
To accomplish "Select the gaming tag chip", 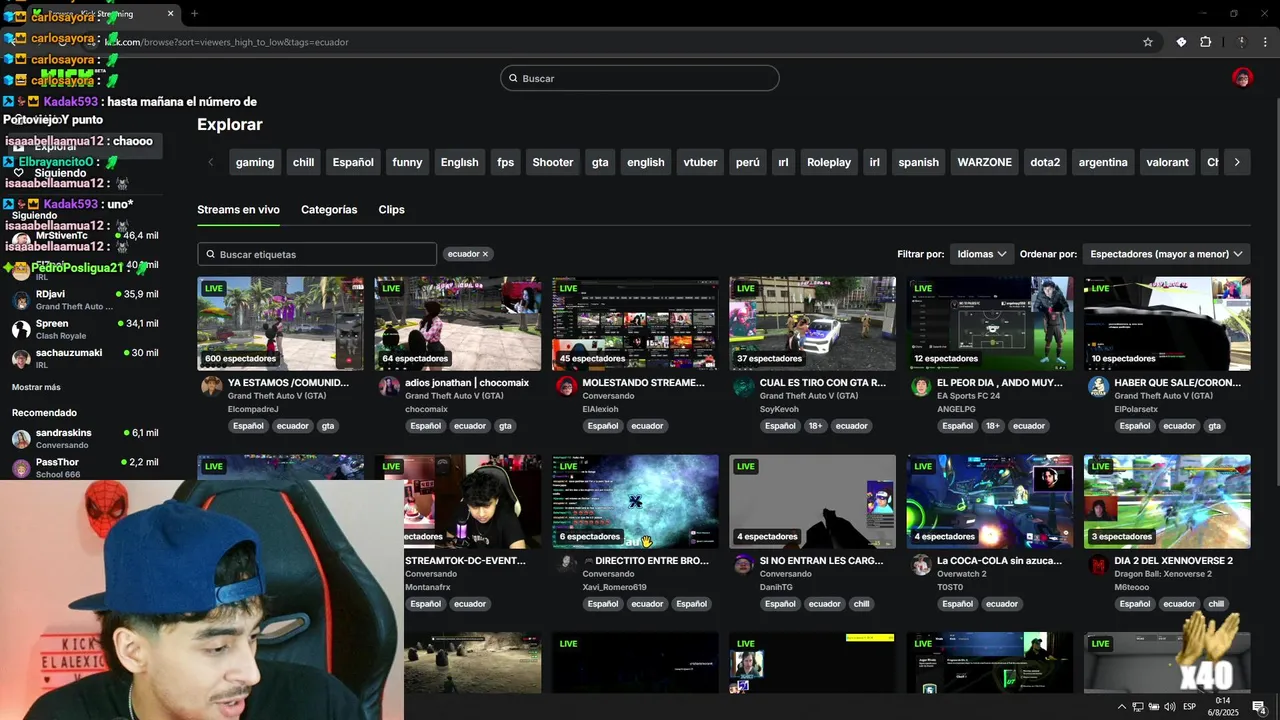I will (255, 162).
